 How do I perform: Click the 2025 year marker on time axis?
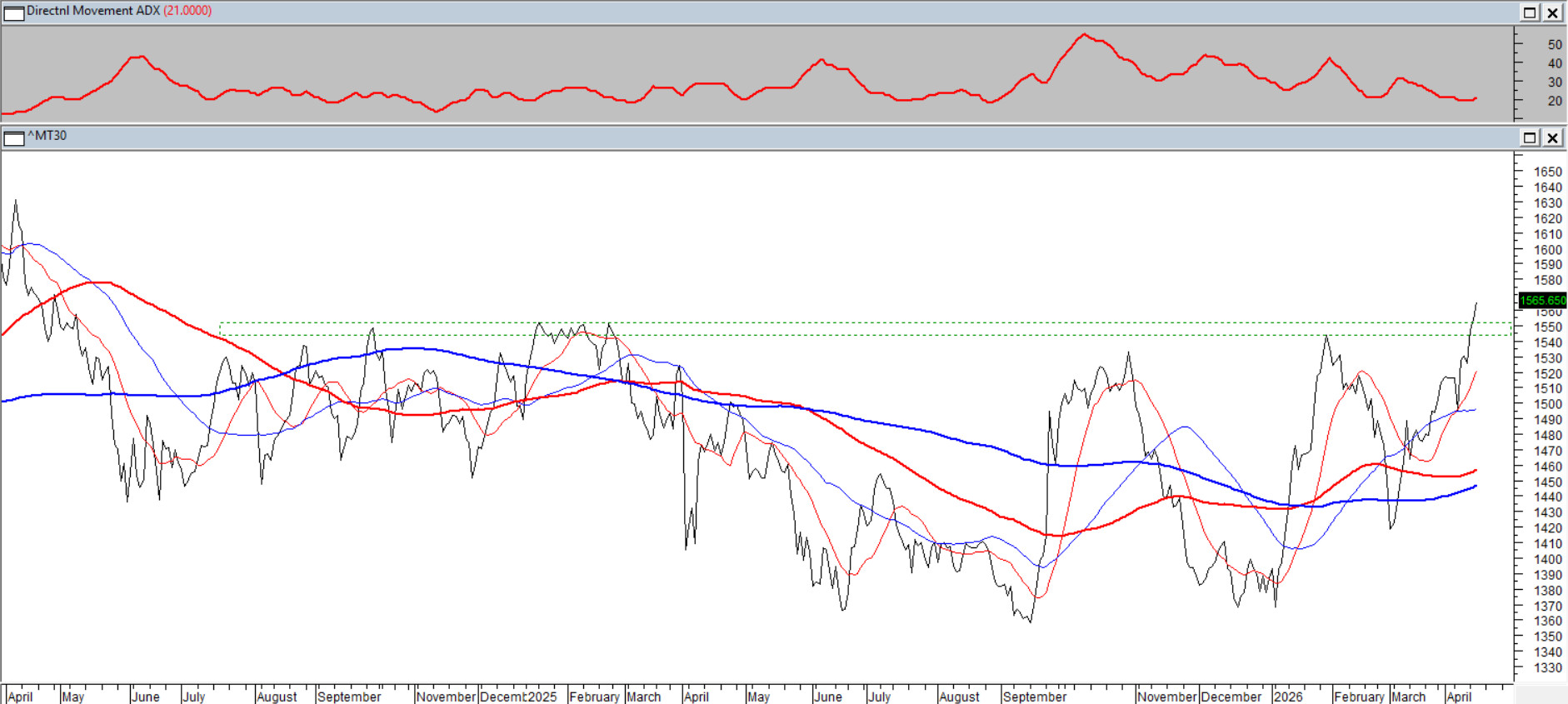[x=542, y=697]
